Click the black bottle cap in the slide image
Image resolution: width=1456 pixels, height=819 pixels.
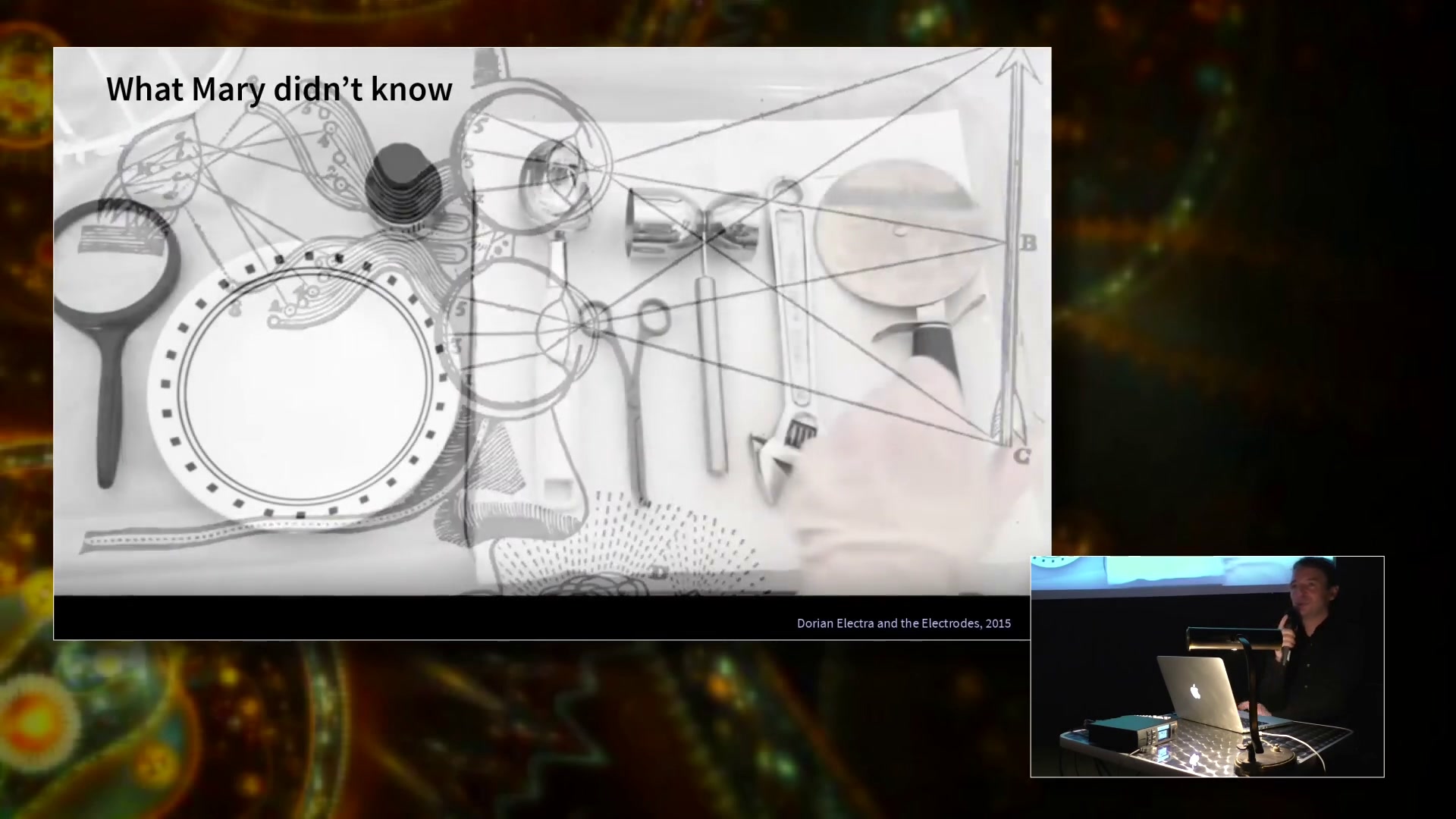[x=403, y=184]
